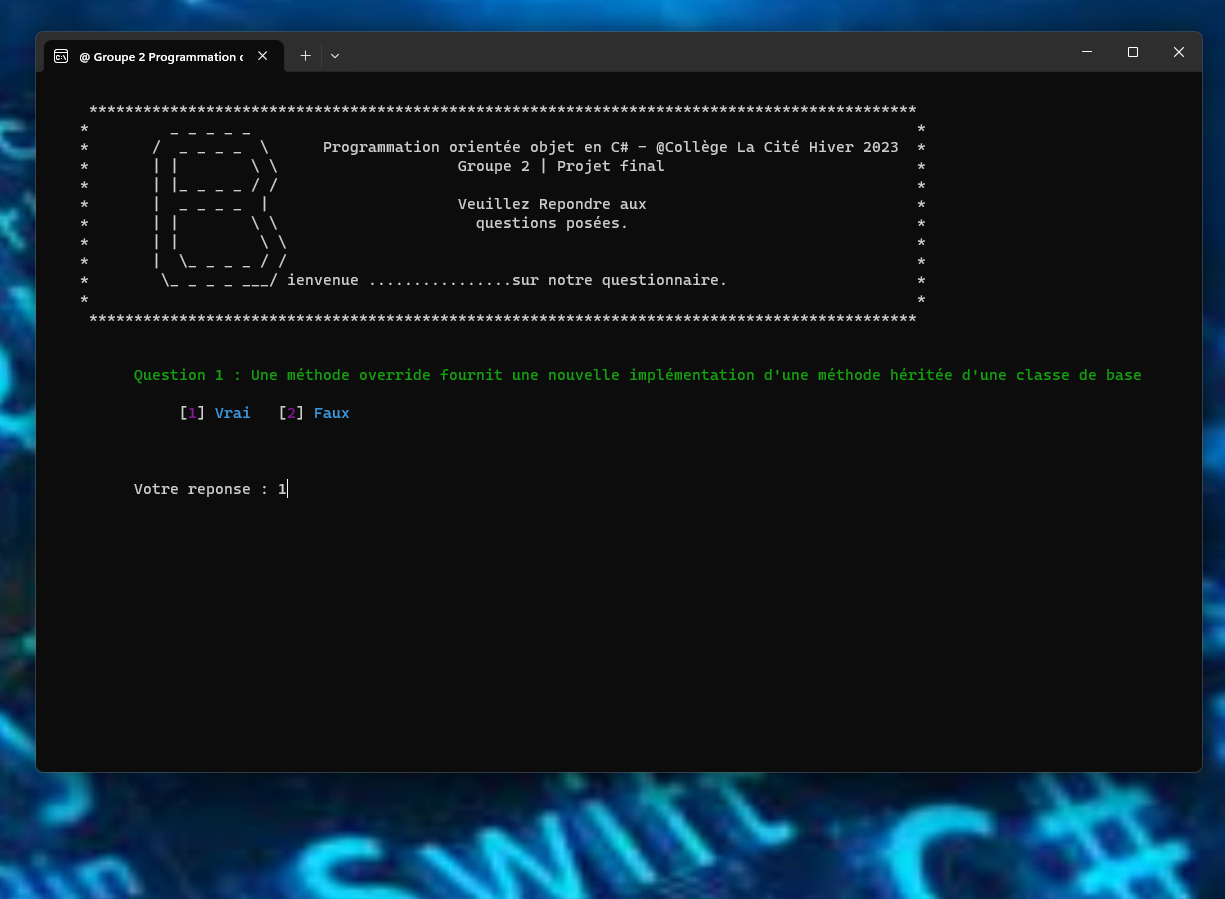Screen dimensions: 1225x899
Task: Select the Groupe 2 Programmation tab
Action: (x=160, y=57)
